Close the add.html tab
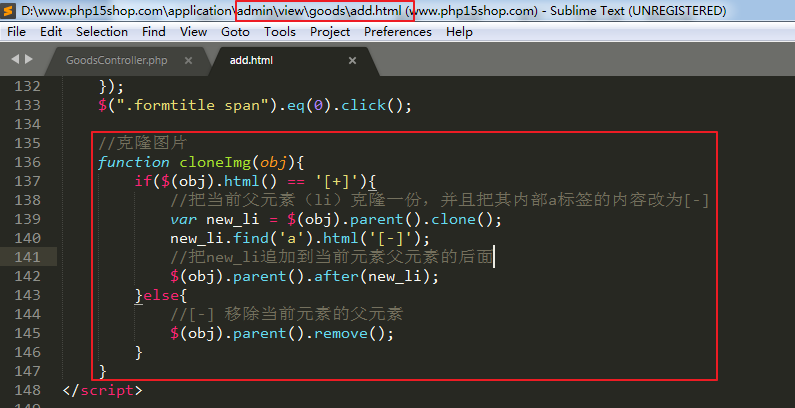 click(351, 60)
